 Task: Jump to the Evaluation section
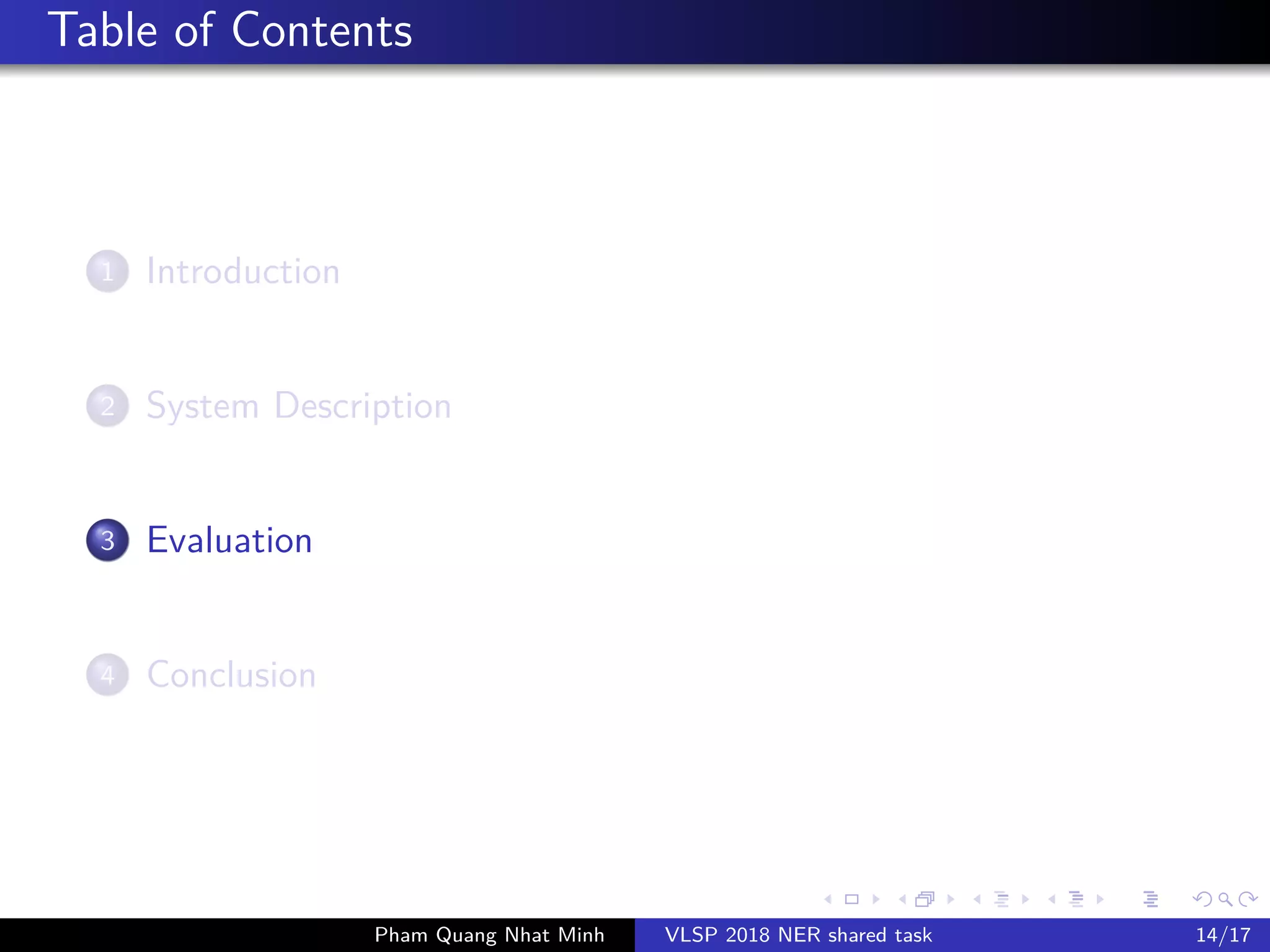pyautogui.click(x=229, y=540)
